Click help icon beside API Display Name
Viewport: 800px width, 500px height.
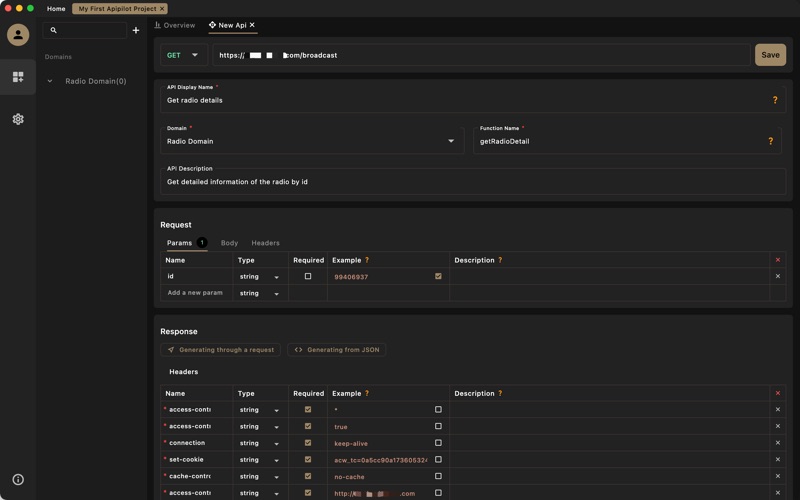point(775,100)
